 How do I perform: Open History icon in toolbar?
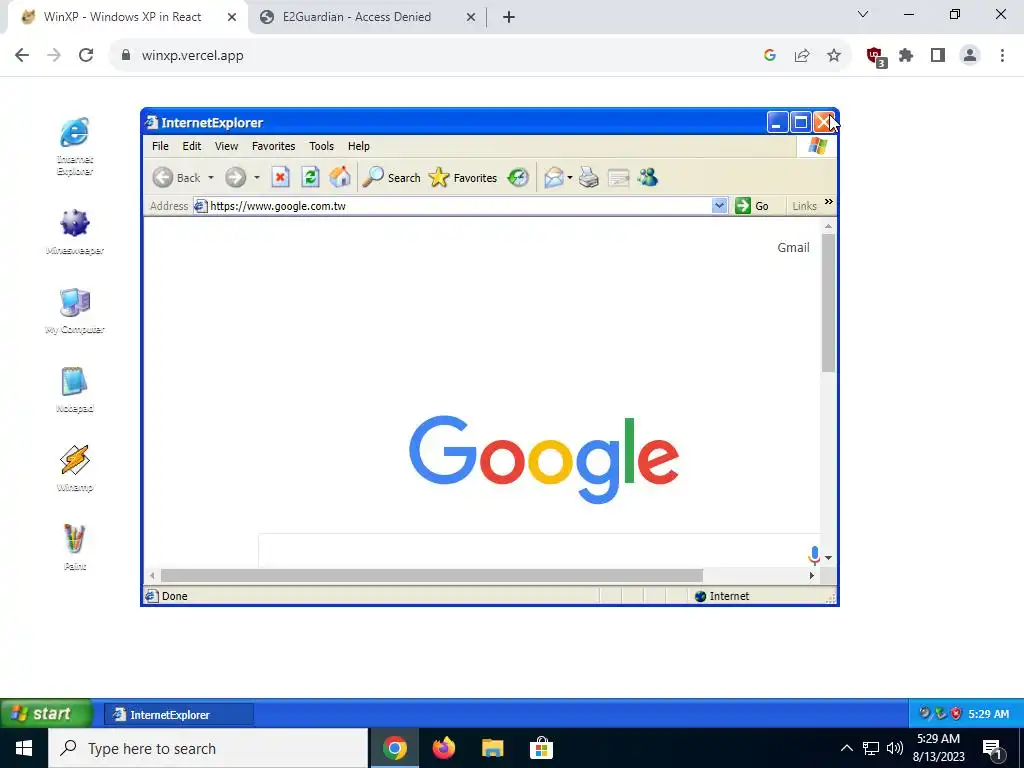(519, 177)
